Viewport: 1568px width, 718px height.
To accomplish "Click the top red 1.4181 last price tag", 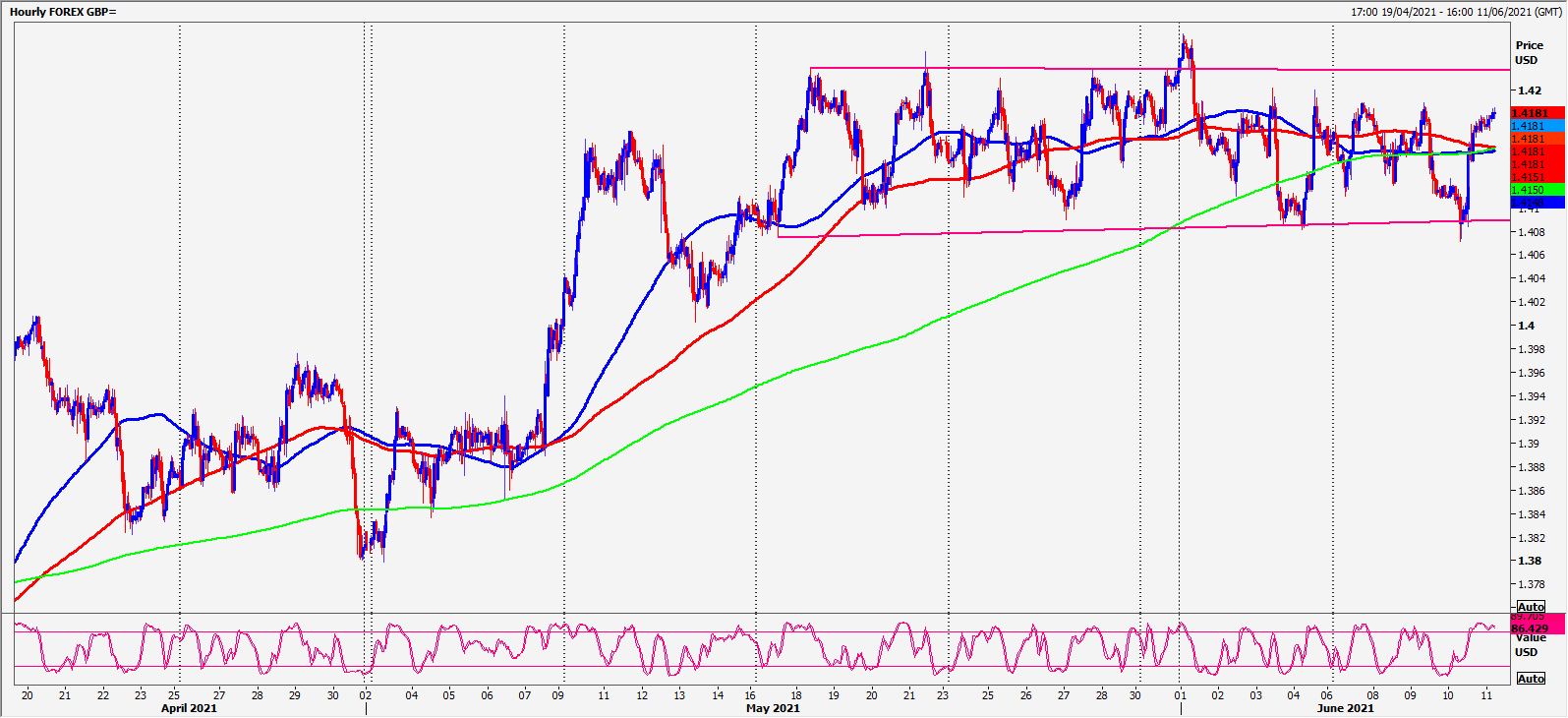I will click(1537, 113).
